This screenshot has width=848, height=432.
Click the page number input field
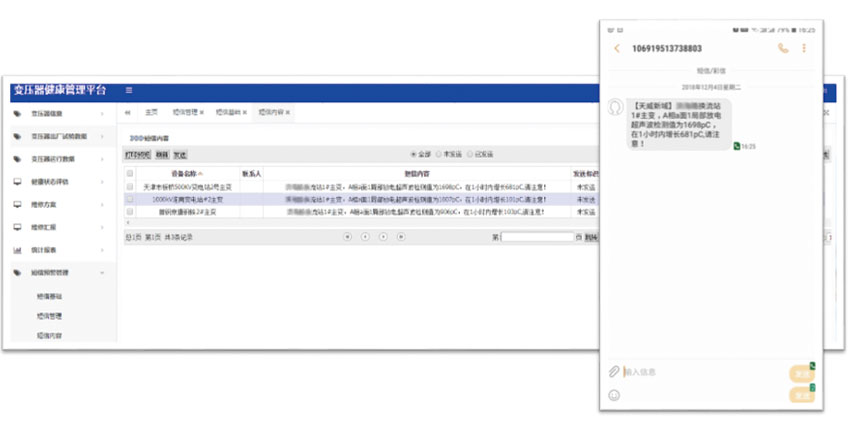coord(537,237)
